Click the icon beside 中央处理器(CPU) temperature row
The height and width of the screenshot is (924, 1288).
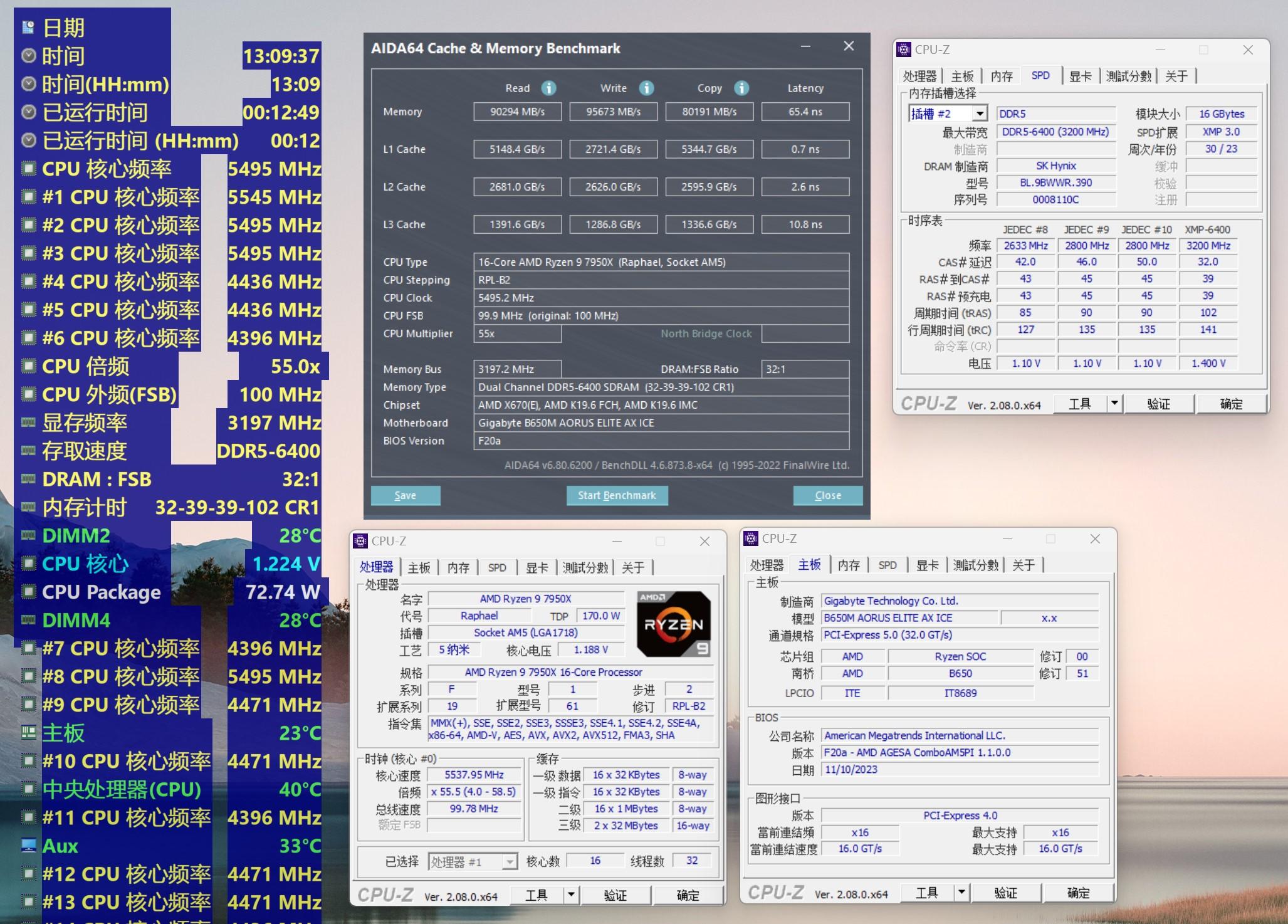point(28,789)
